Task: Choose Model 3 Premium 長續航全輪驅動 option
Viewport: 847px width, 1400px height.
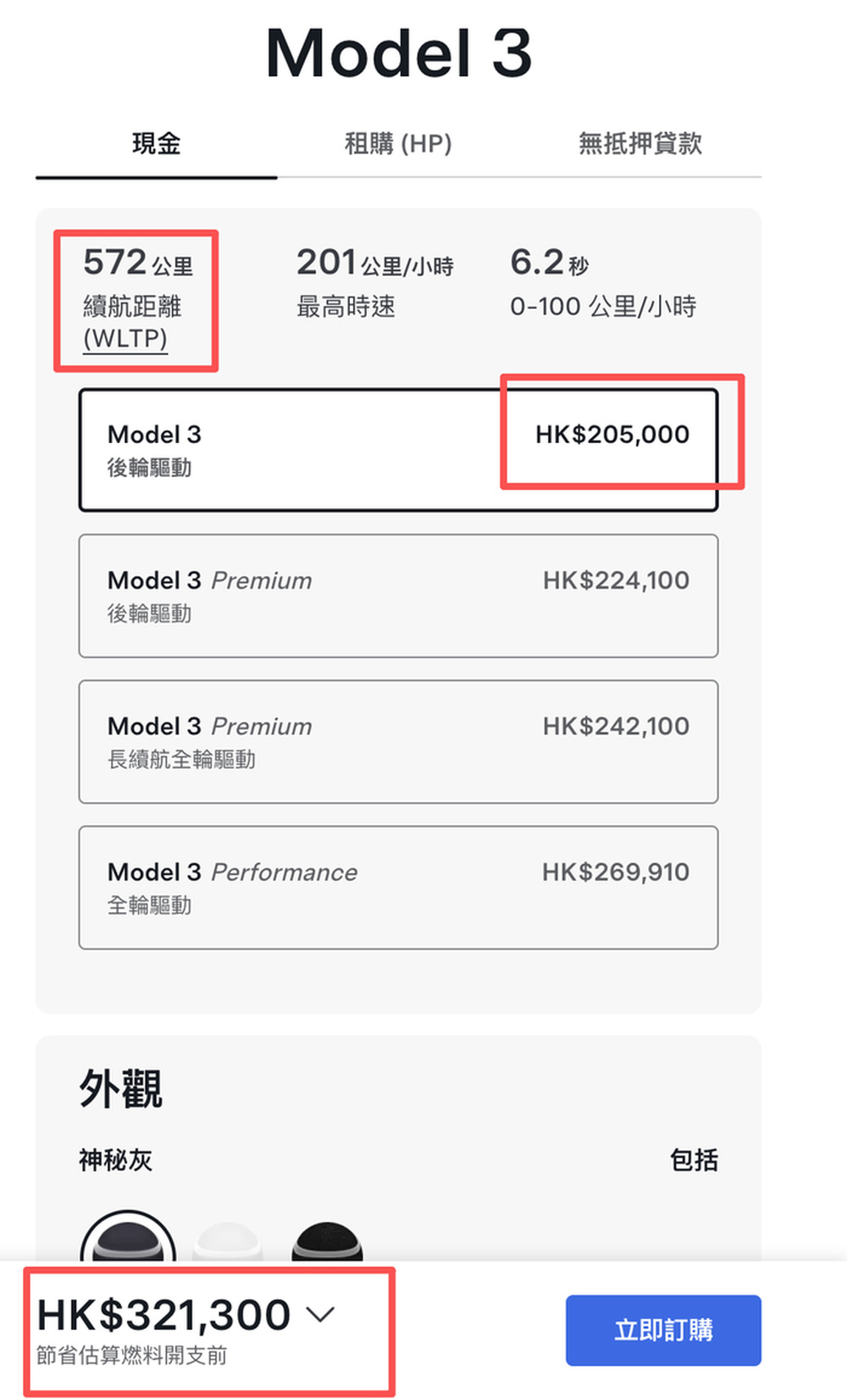Action: (x=398, y=741)
